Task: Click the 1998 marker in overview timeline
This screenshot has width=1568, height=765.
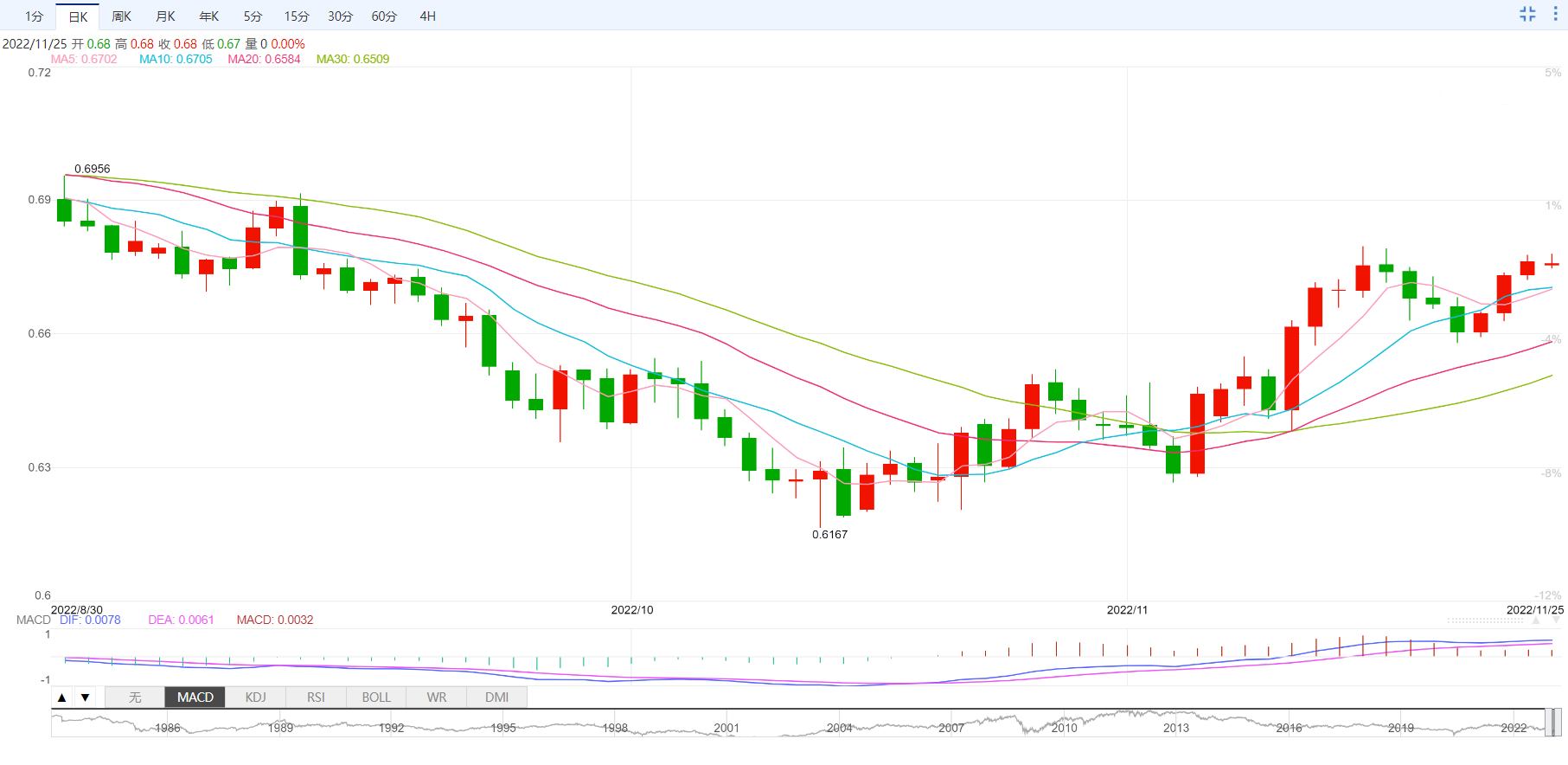Action: coord(615,728)
